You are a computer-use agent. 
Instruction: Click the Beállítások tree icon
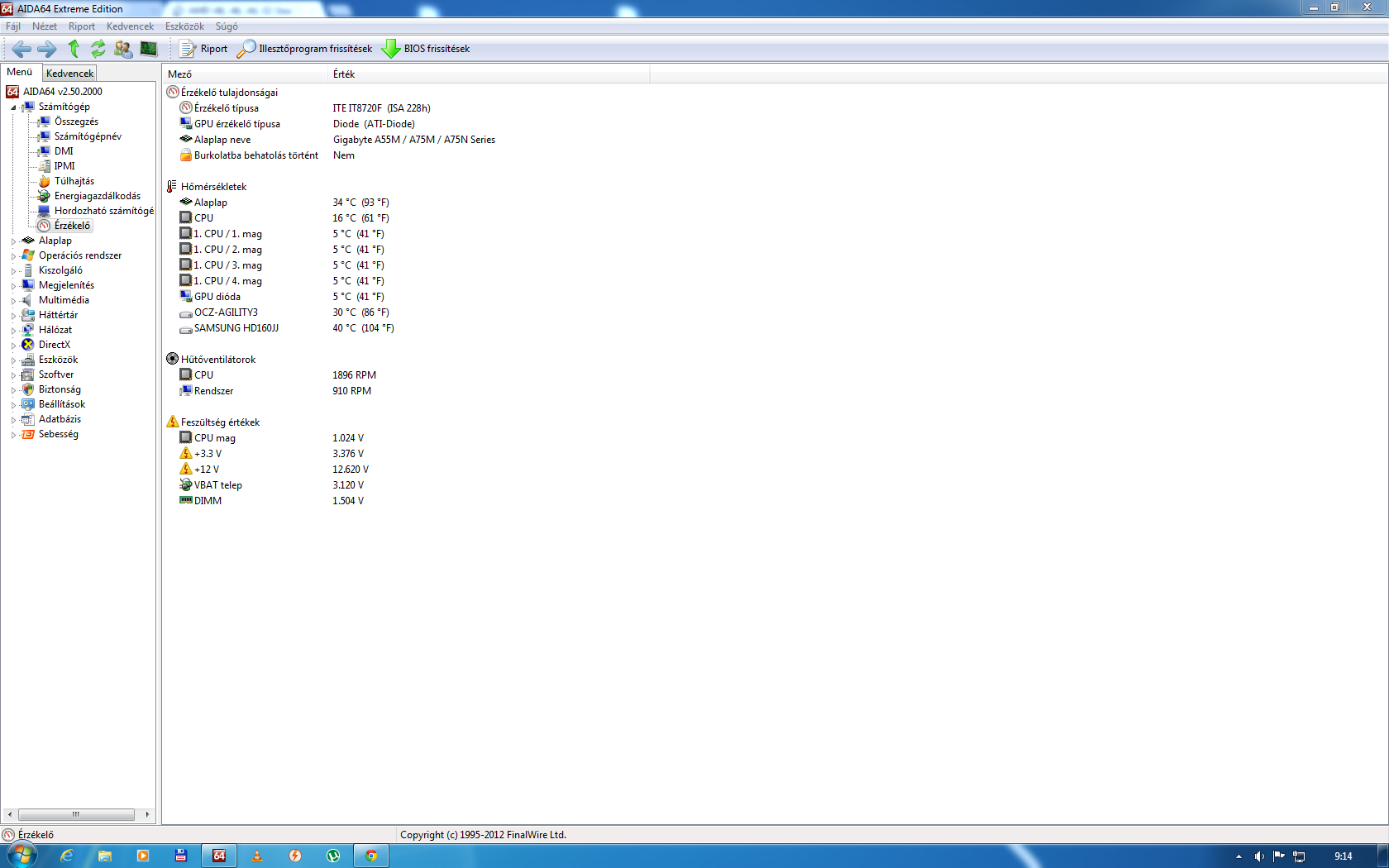click(28, 404)
